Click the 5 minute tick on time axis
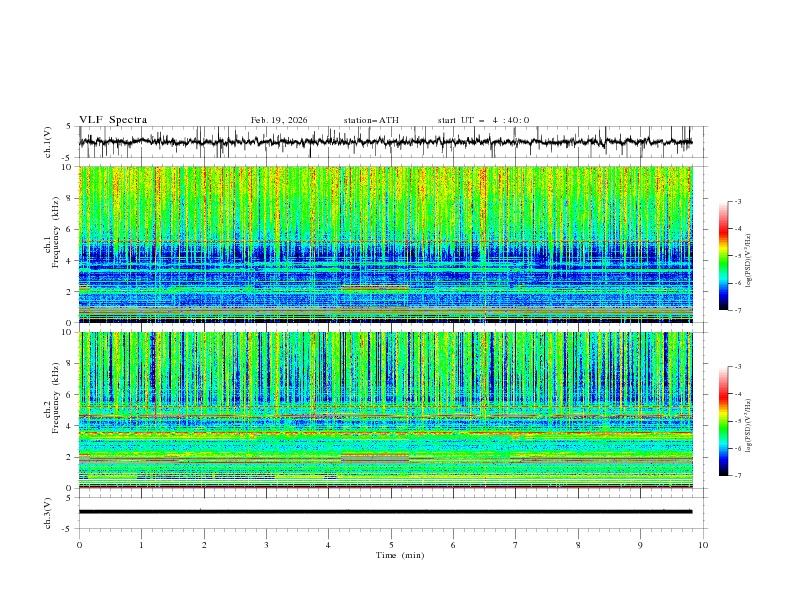The width and height of the screenshot is (792, 612). click(391, 545)
